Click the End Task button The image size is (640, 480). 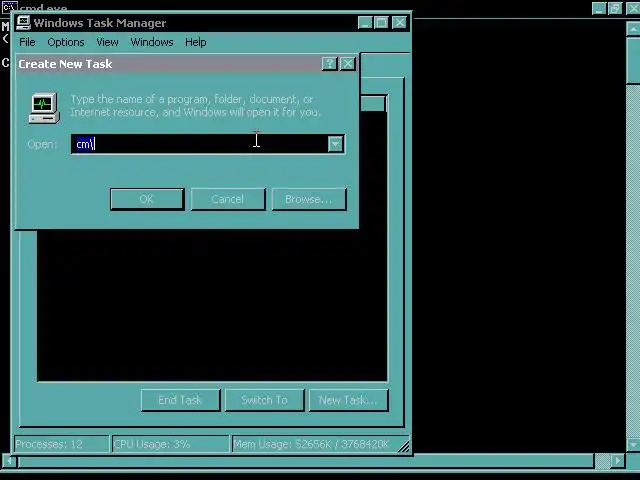(x=180, y=400)
